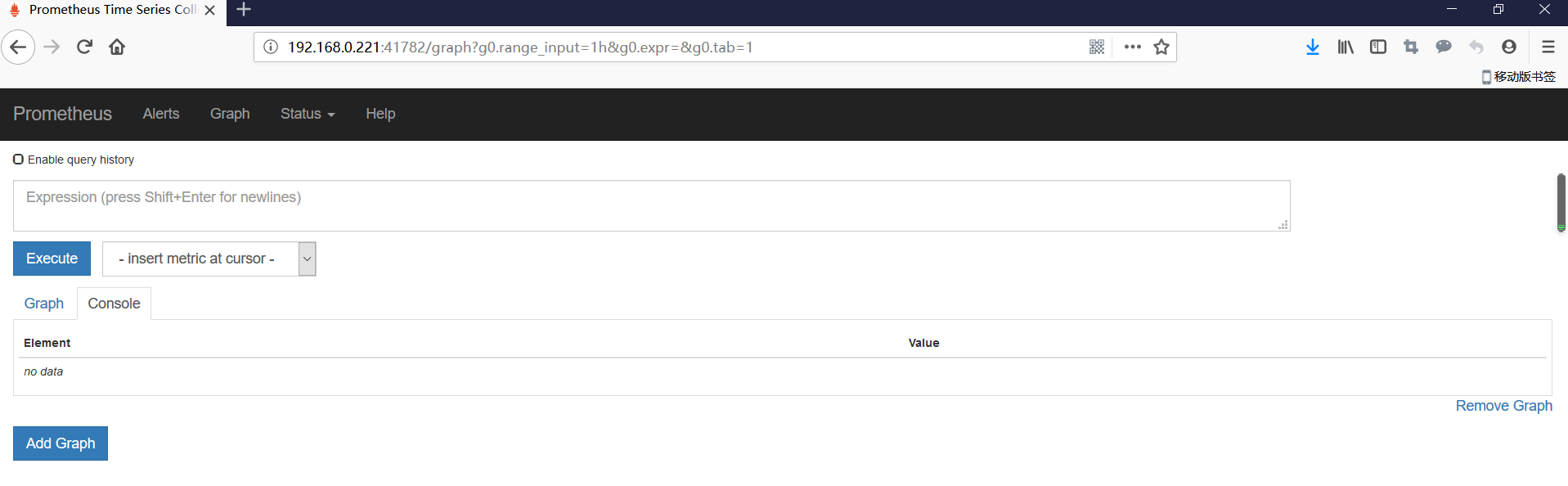The height and width of the screenshot is (486, 1568).
Task: Go to Prometheus brand home link
Action: pyautogui.click(x=63, y=114)
